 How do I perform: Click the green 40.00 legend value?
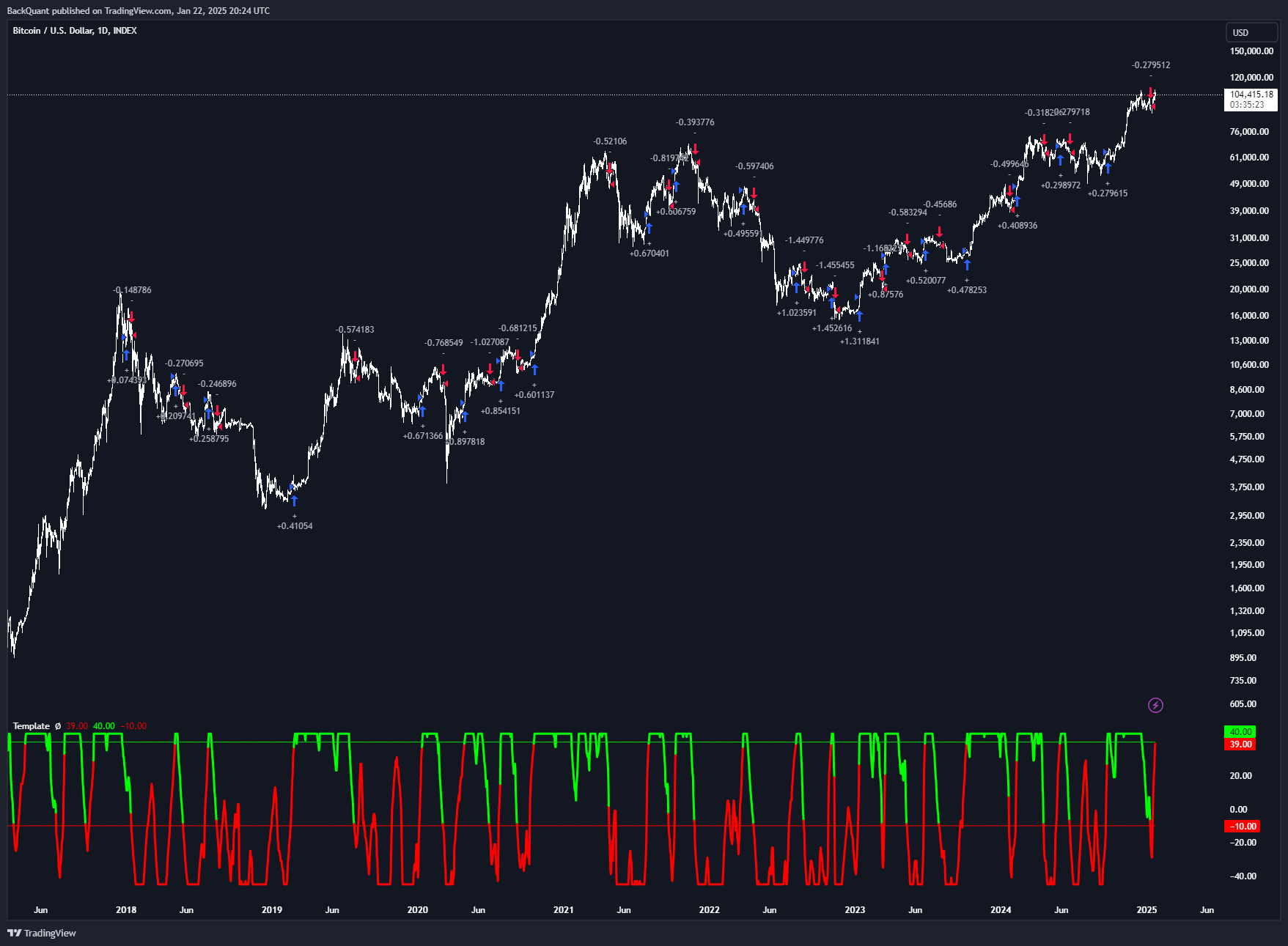tap(104, 726)
